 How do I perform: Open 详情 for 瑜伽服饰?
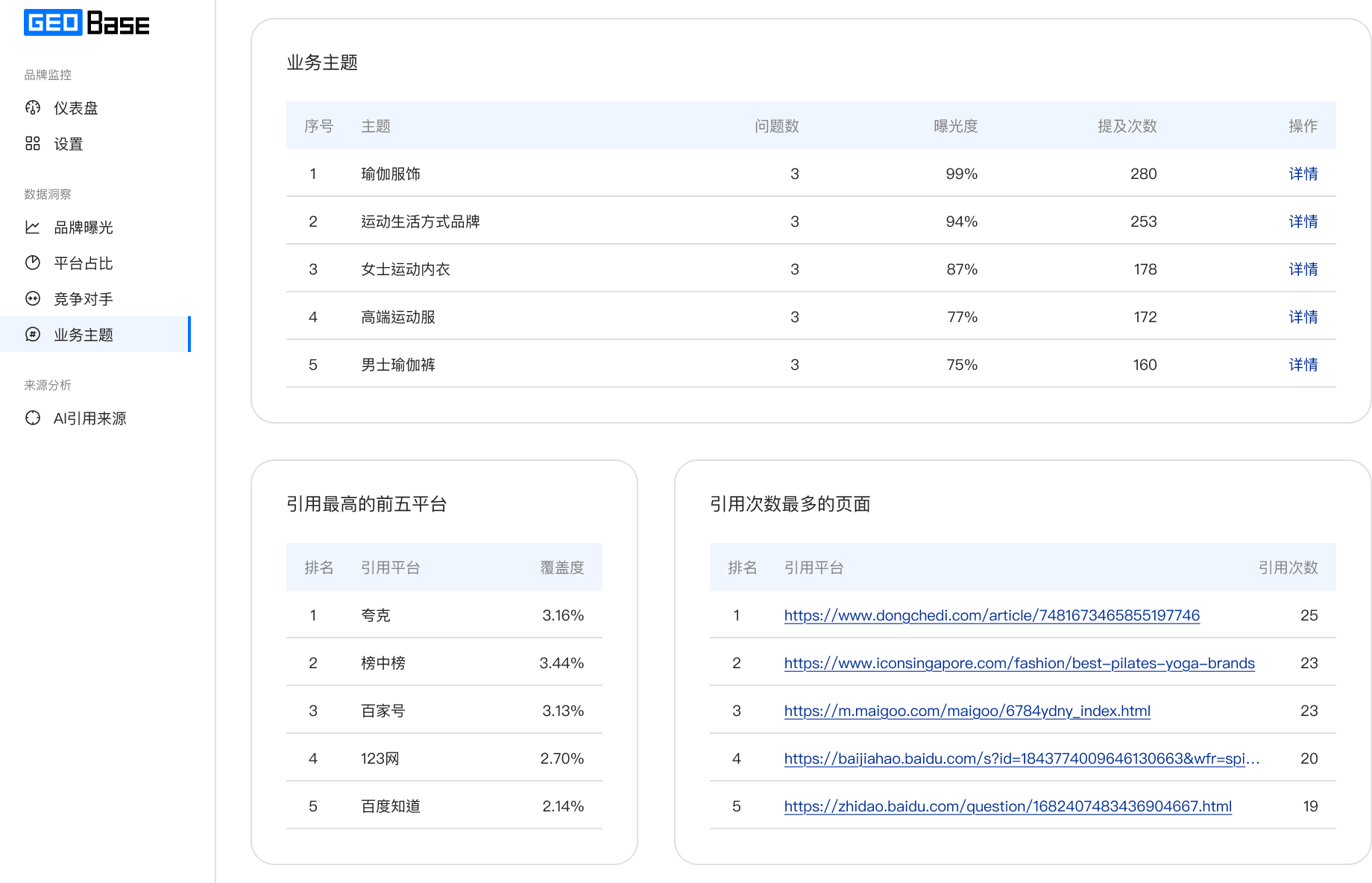[1303, 174]
